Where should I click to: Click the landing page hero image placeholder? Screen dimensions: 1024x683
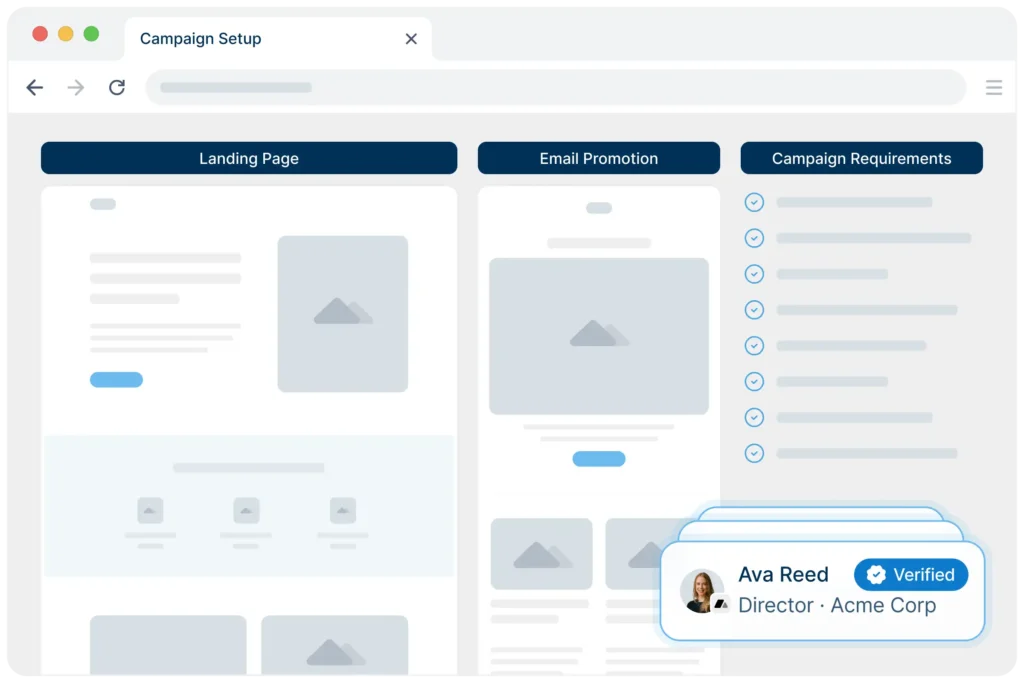(342, 313)
